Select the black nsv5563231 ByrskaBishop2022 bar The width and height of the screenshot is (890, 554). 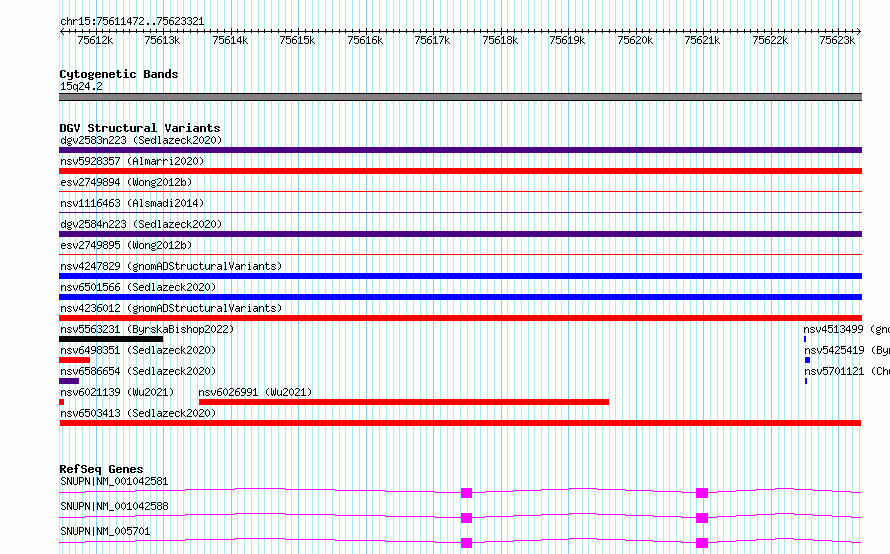(111, 339)
